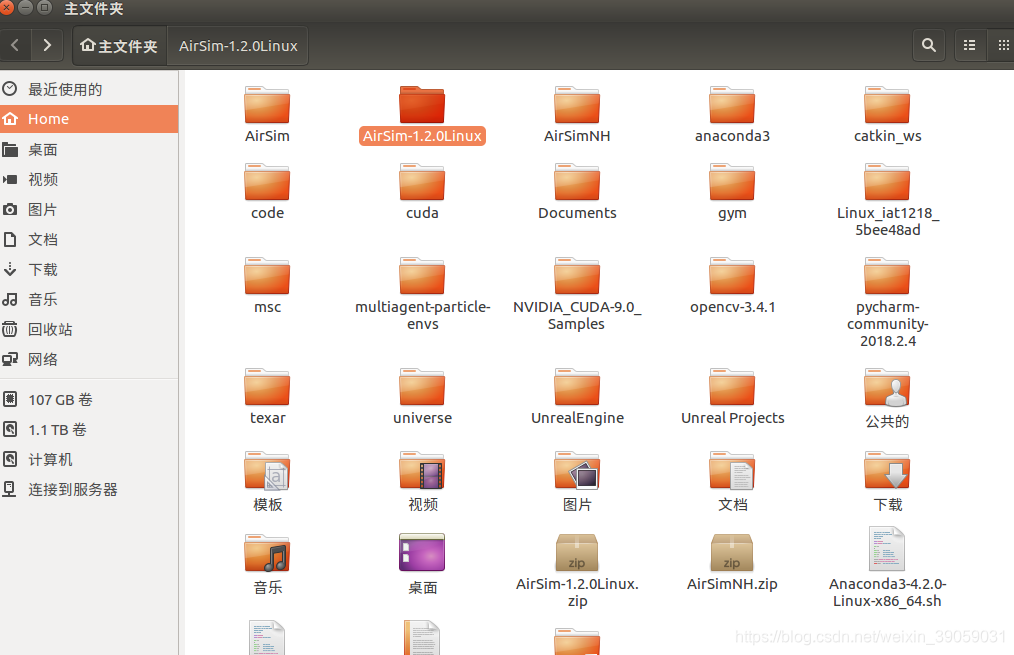The image size is (1014, 655).
Task: Select the msc folder icon
Action: pos(267,276)
